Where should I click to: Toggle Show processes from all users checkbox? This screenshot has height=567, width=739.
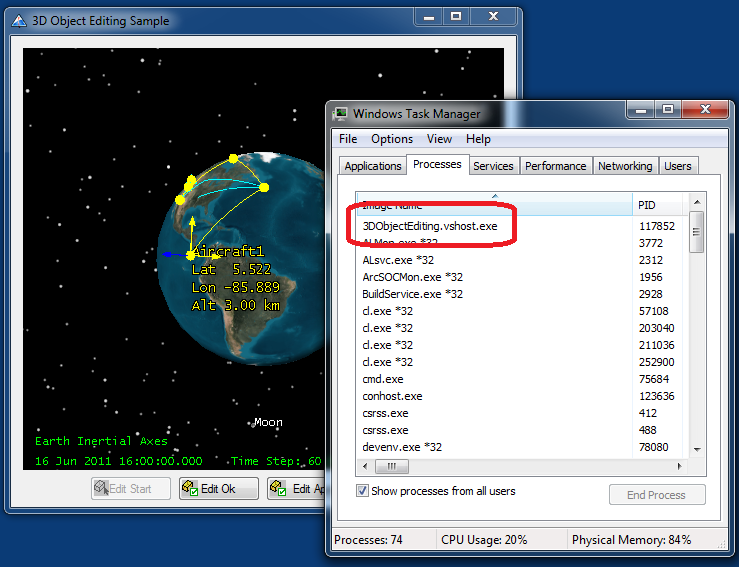click(362, 491)
